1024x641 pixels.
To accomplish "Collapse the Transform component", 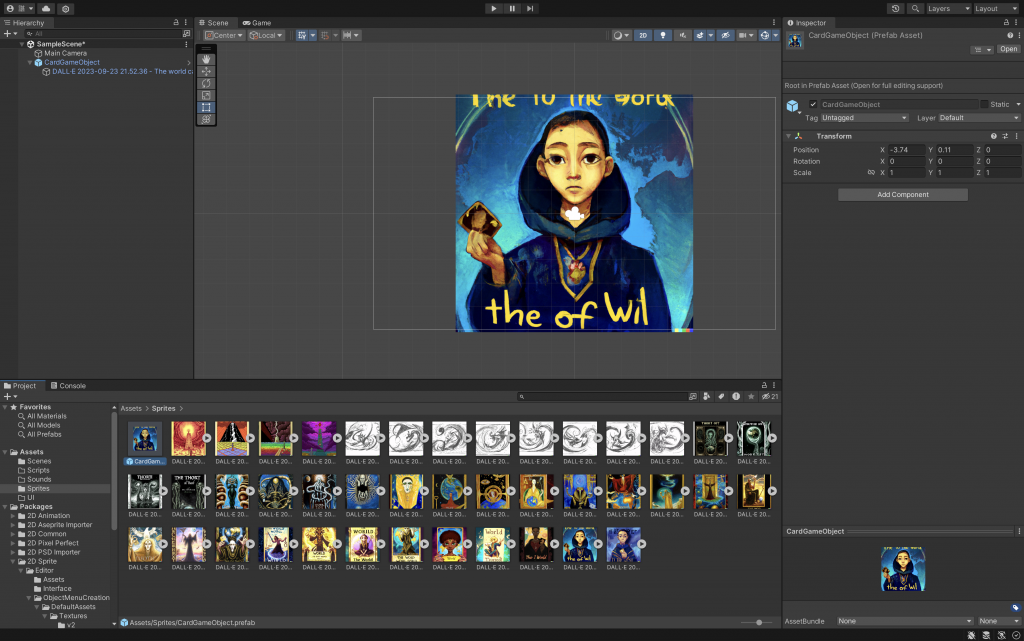I will tap(788, 136).
